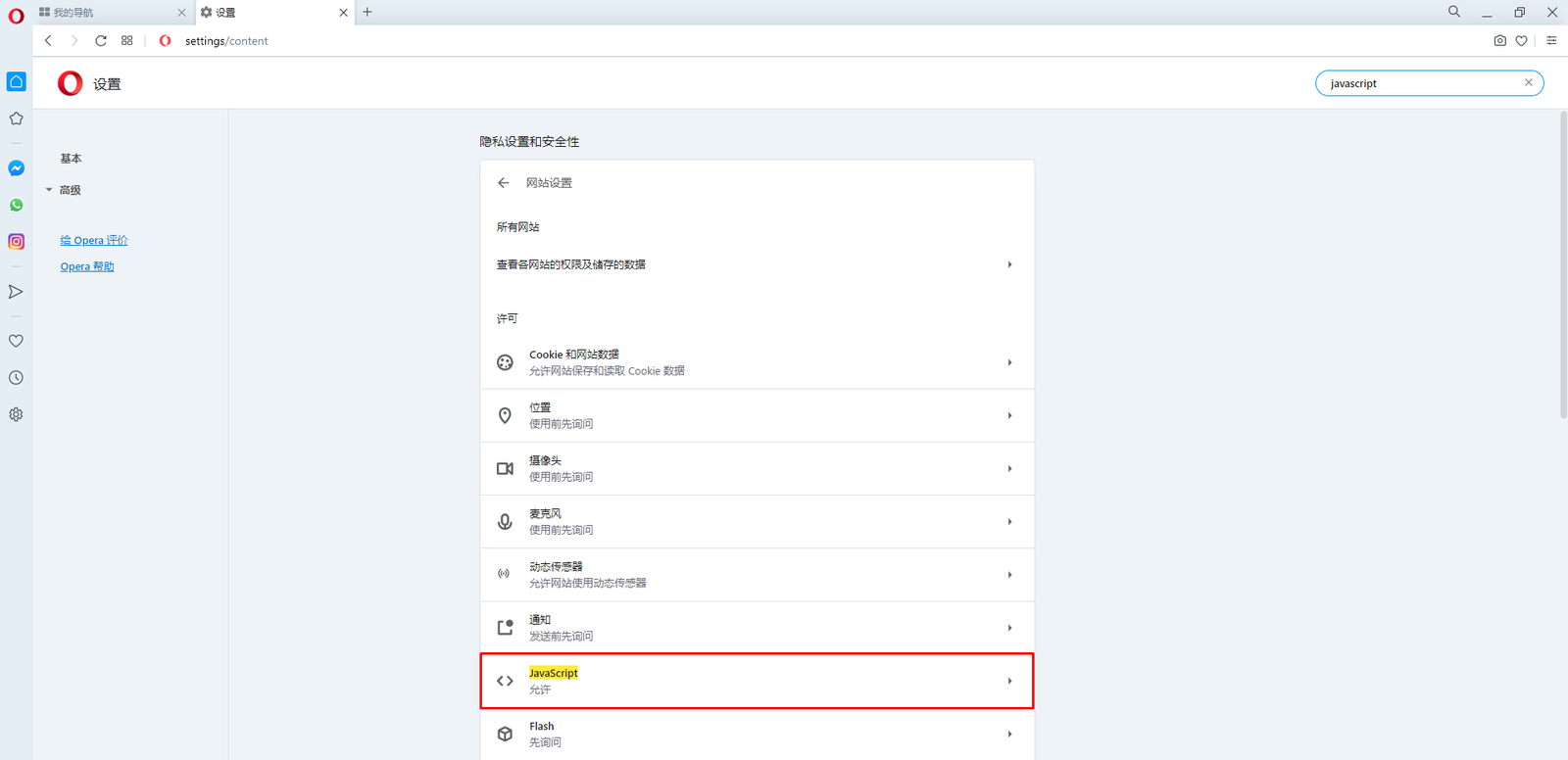Viewport: 1568px width, 760px height.
Task: Open sidebar settings gear icon
Action: point(17,414)
